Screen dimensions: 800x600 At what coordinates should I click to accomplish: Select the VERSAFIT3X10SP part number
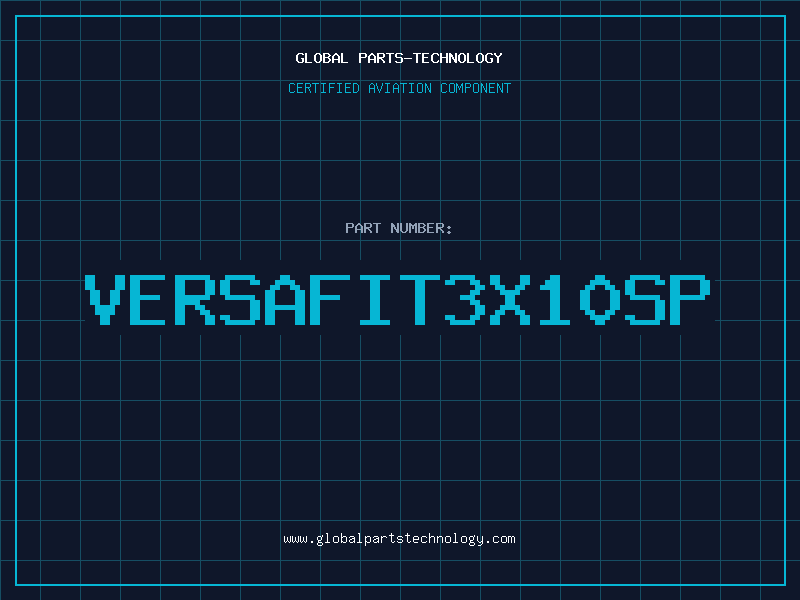point(397,299)
